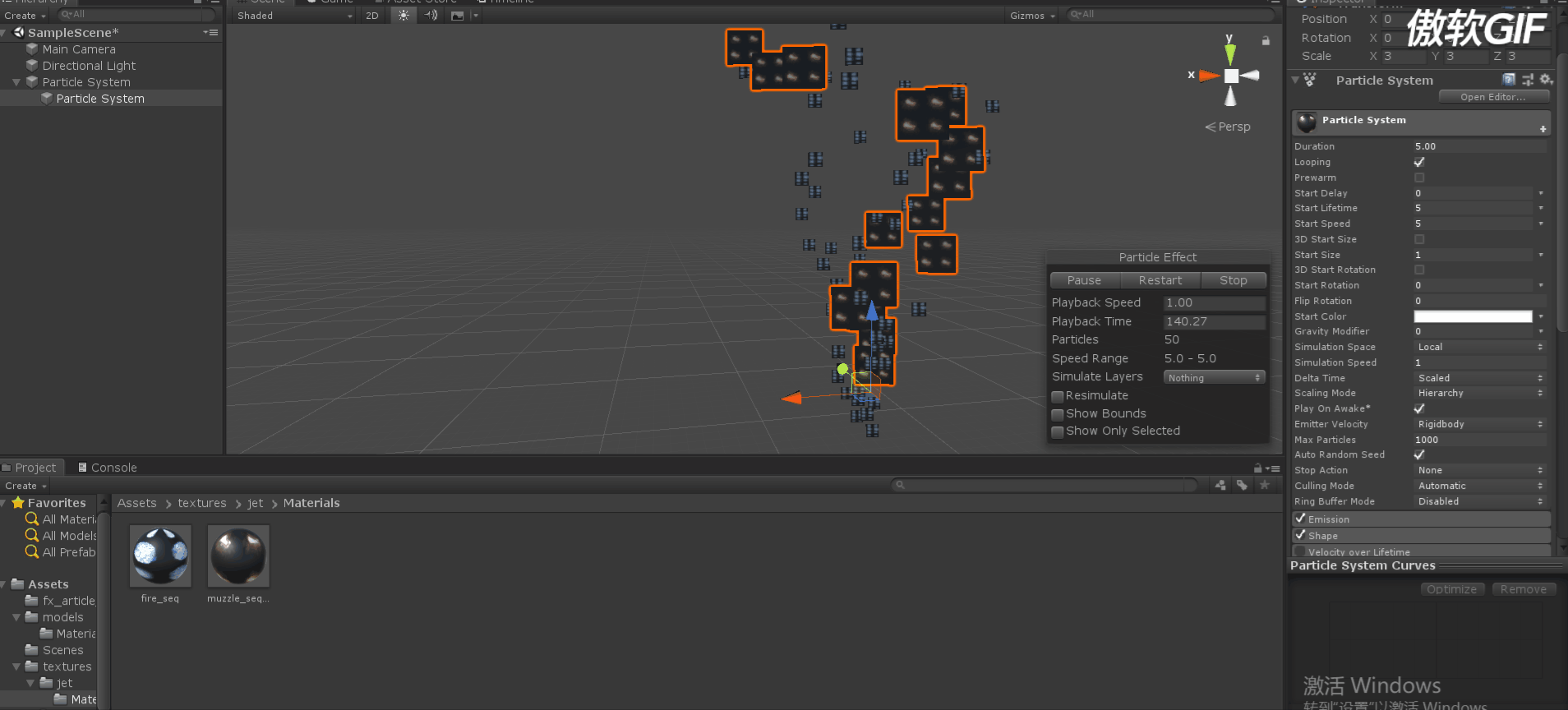Open SampleScene options menu icon
The image size is (1568, 710).
211,32
